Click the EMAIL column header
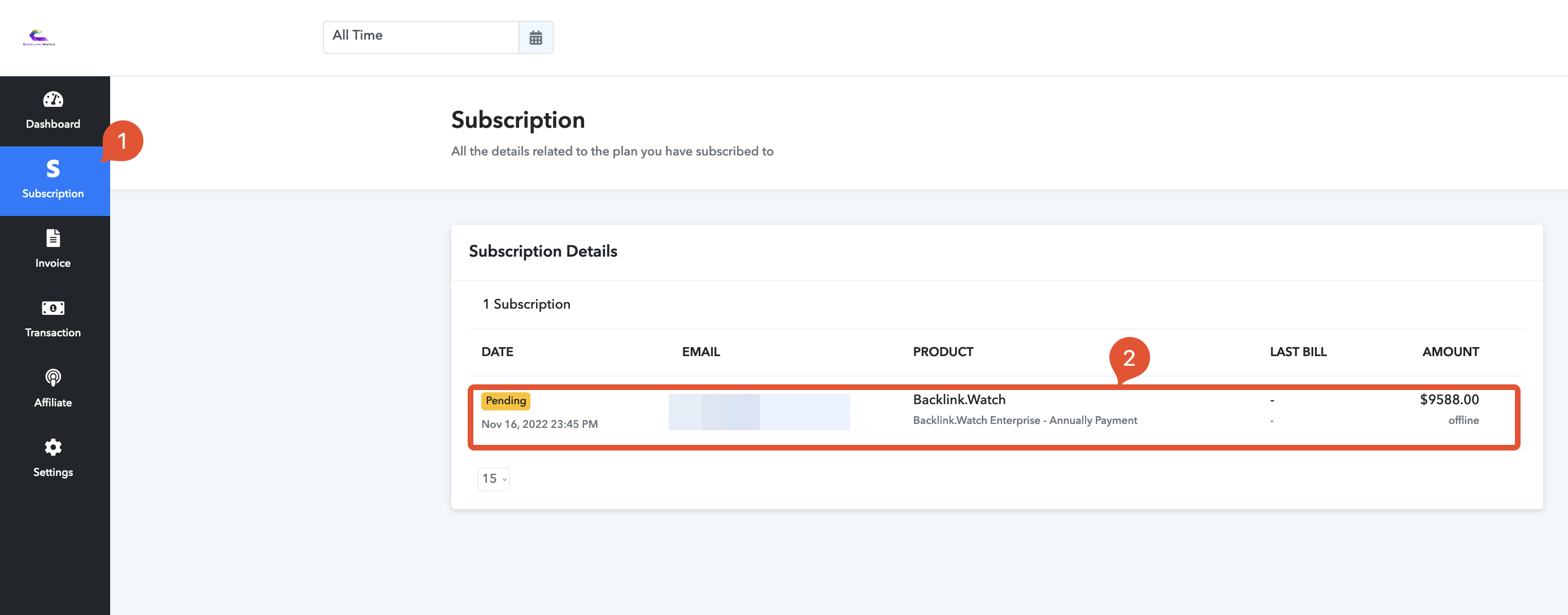This screenshot has height=615, width=1568. [x=700, y=352]
